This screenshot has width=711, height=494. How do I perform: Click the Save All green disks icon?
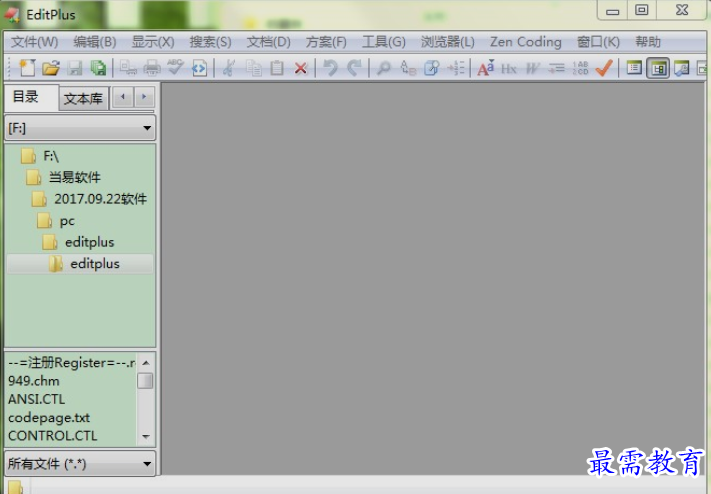click(x=98, y=68)
